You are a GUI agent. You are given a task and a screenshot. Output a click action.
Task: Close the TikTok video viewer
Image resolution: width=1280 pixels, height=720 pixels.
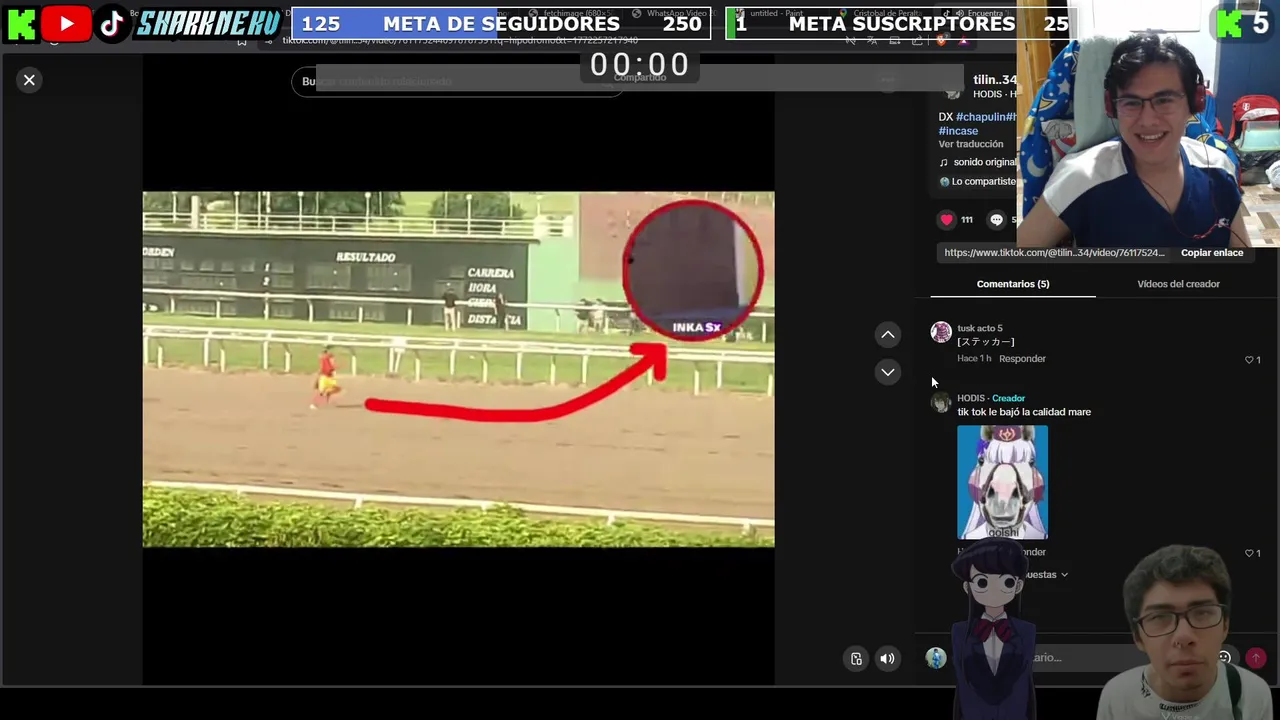tap(29, 80)
